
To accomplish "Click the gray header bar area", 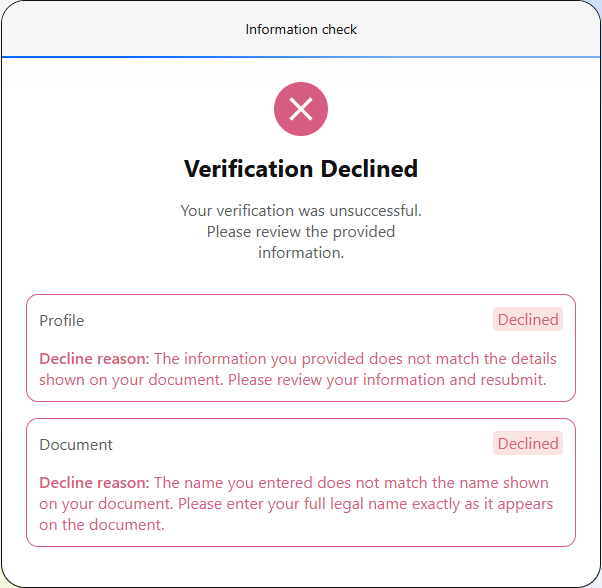I will 301,29.
